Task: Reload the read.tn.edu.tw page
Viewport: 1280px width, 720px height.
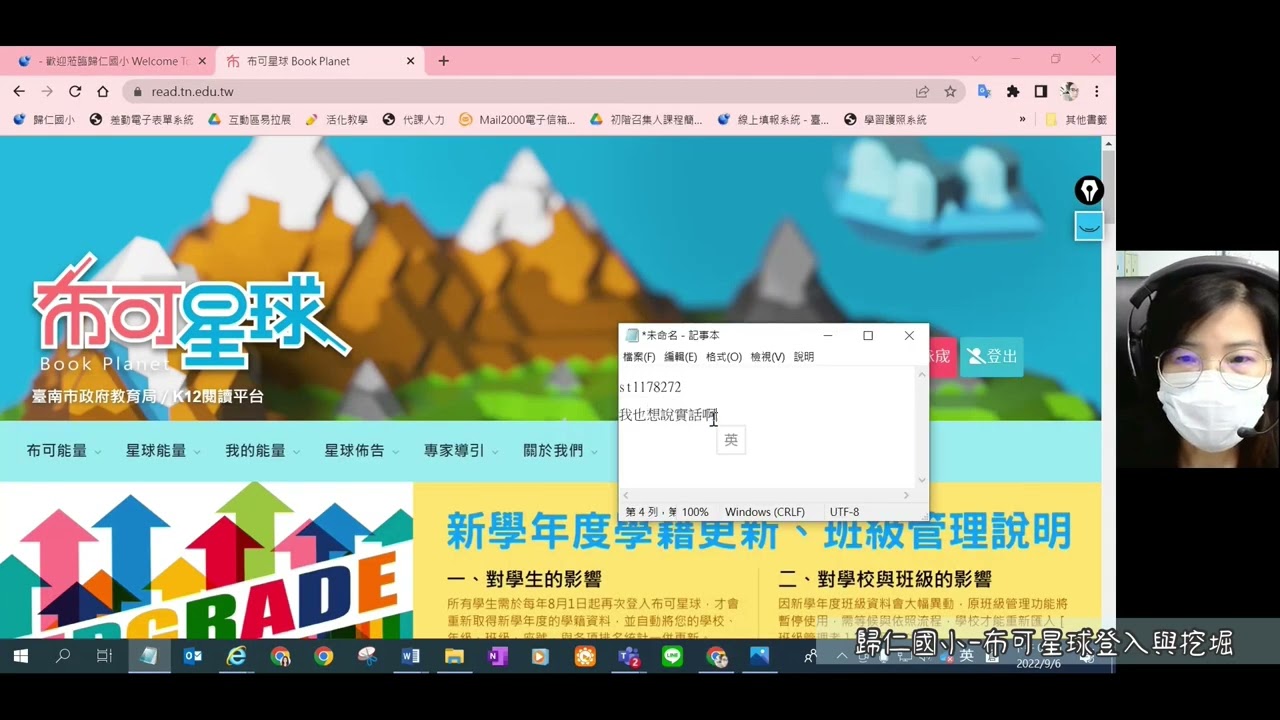Action: [x=75, y=91]
